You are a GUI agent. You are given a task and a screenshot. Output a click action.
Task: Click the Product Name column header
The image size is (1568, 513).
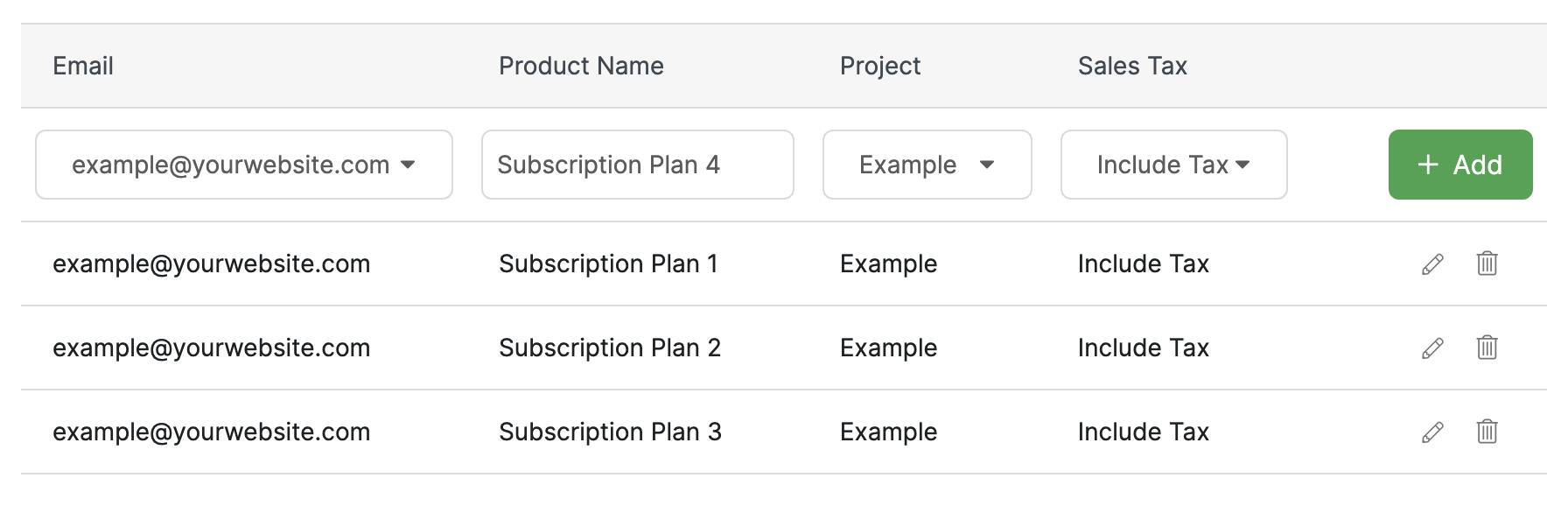(x=581, y=66)
